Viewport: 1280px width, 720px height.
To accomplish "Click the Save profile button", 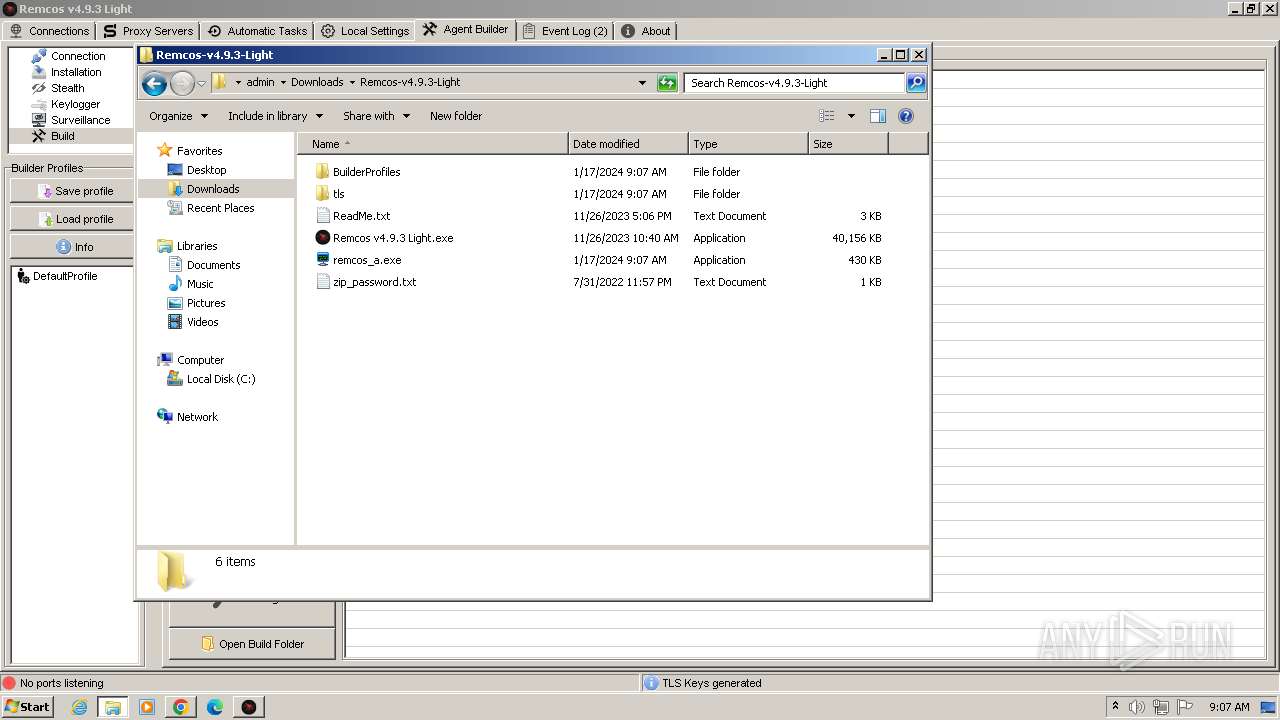I will click(x=72, y=191).
